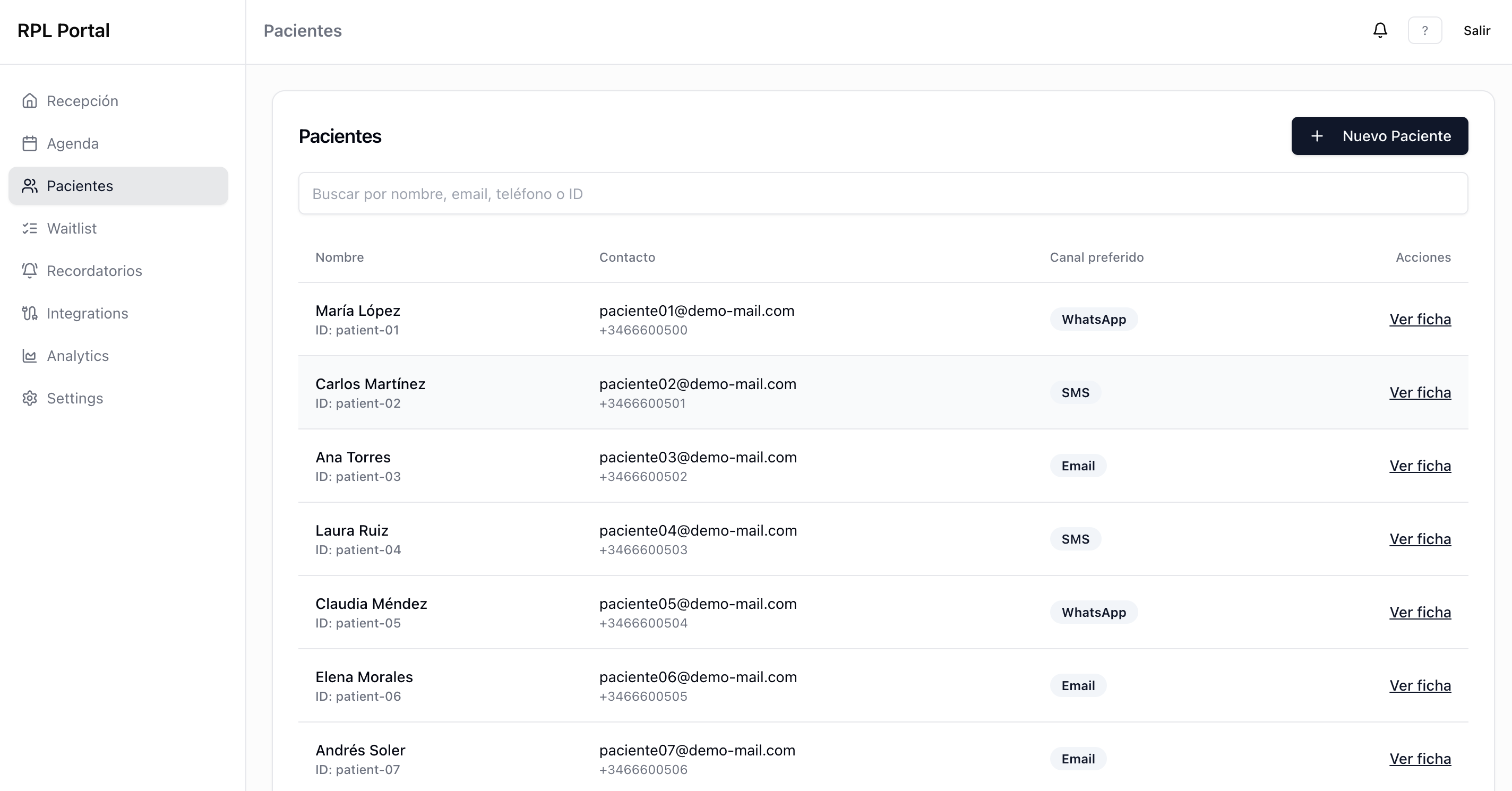Select the name María López
Image resolution: width=1512 pixels, height=791 pixels.
[x=357, y=311]
